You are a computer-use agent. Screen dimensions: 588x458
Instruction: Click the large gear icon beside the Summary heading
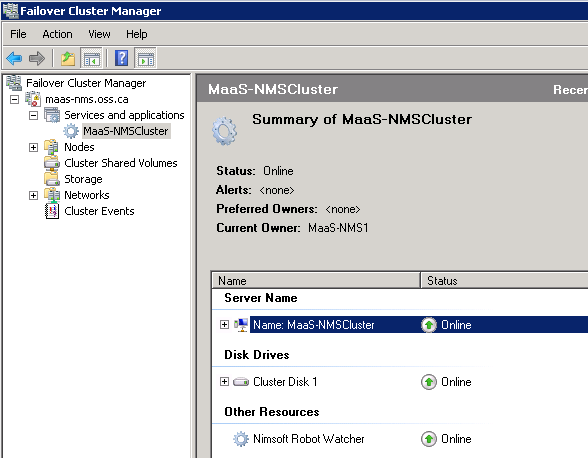tap(224, 131)
